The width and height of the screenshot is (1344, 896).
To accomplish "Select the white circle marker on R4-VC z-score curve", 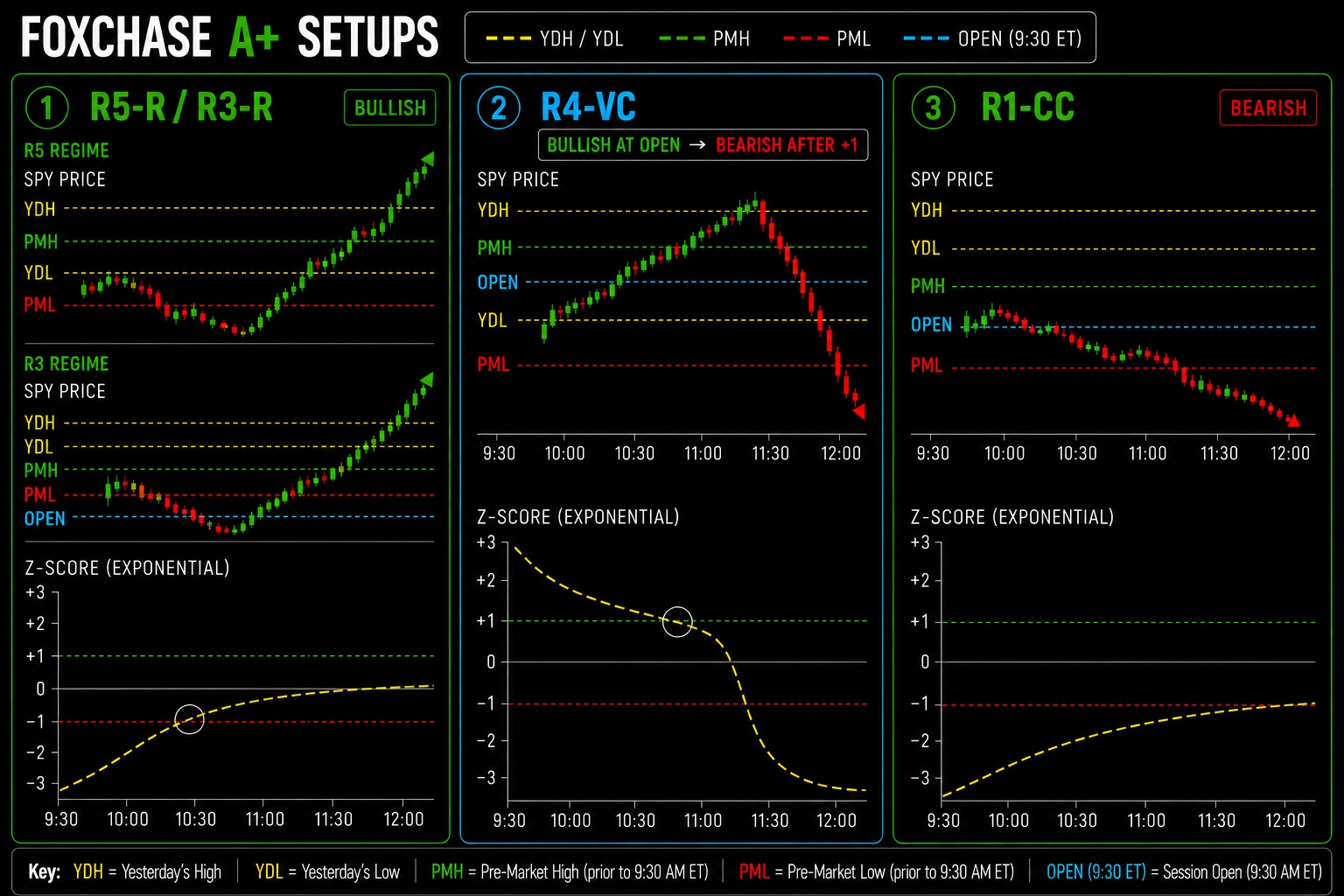I will [x=677, y=622].
